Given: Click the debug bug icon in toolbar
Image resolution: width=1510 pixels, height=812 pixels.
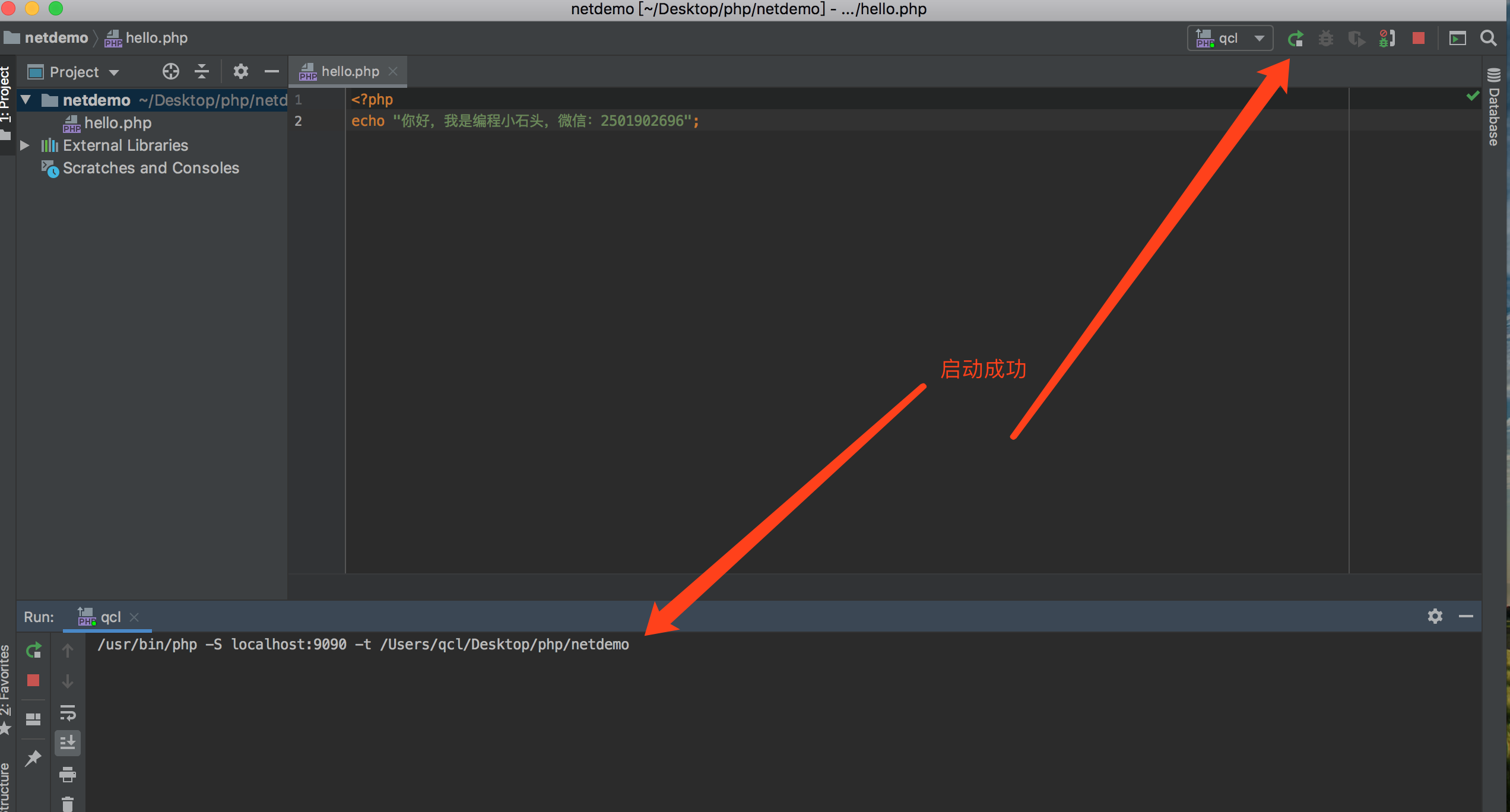Looking at the screenshot, I should click(1325, 39).
